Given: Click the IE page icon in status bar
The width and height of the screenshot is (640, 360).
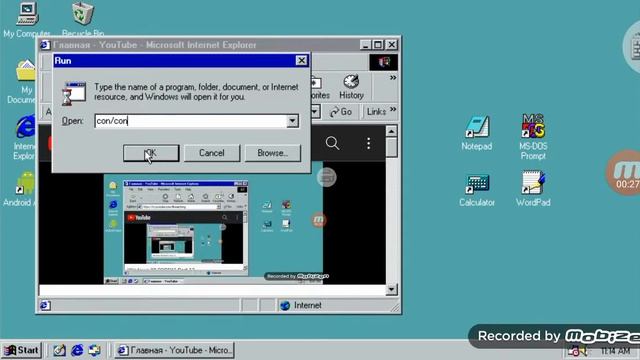Looking at the screenshot, I should coord(45,305).
